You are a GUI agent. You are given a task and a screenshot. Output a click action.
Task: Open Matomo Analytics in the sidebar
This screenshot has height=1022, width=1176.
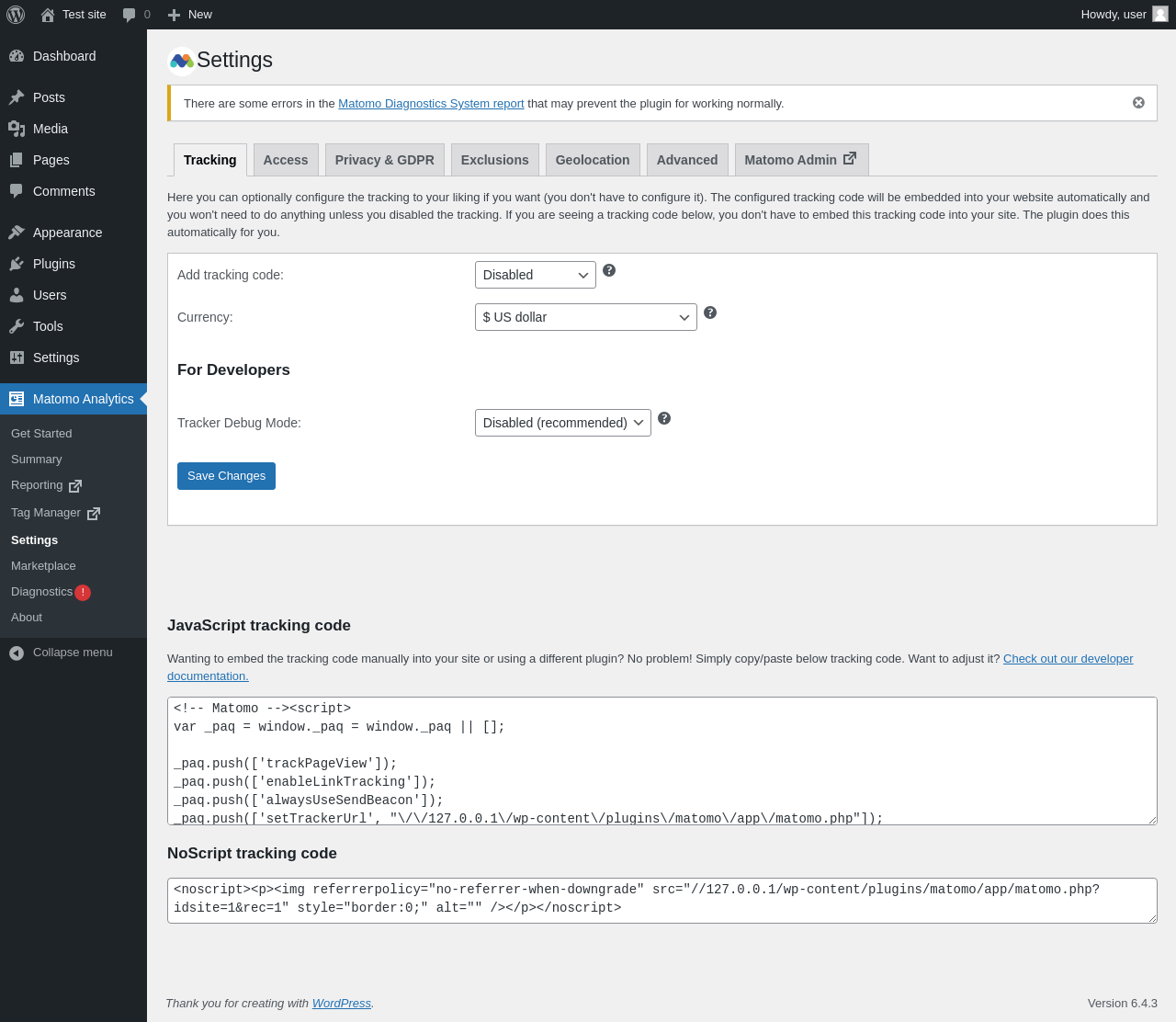[73, 399]
